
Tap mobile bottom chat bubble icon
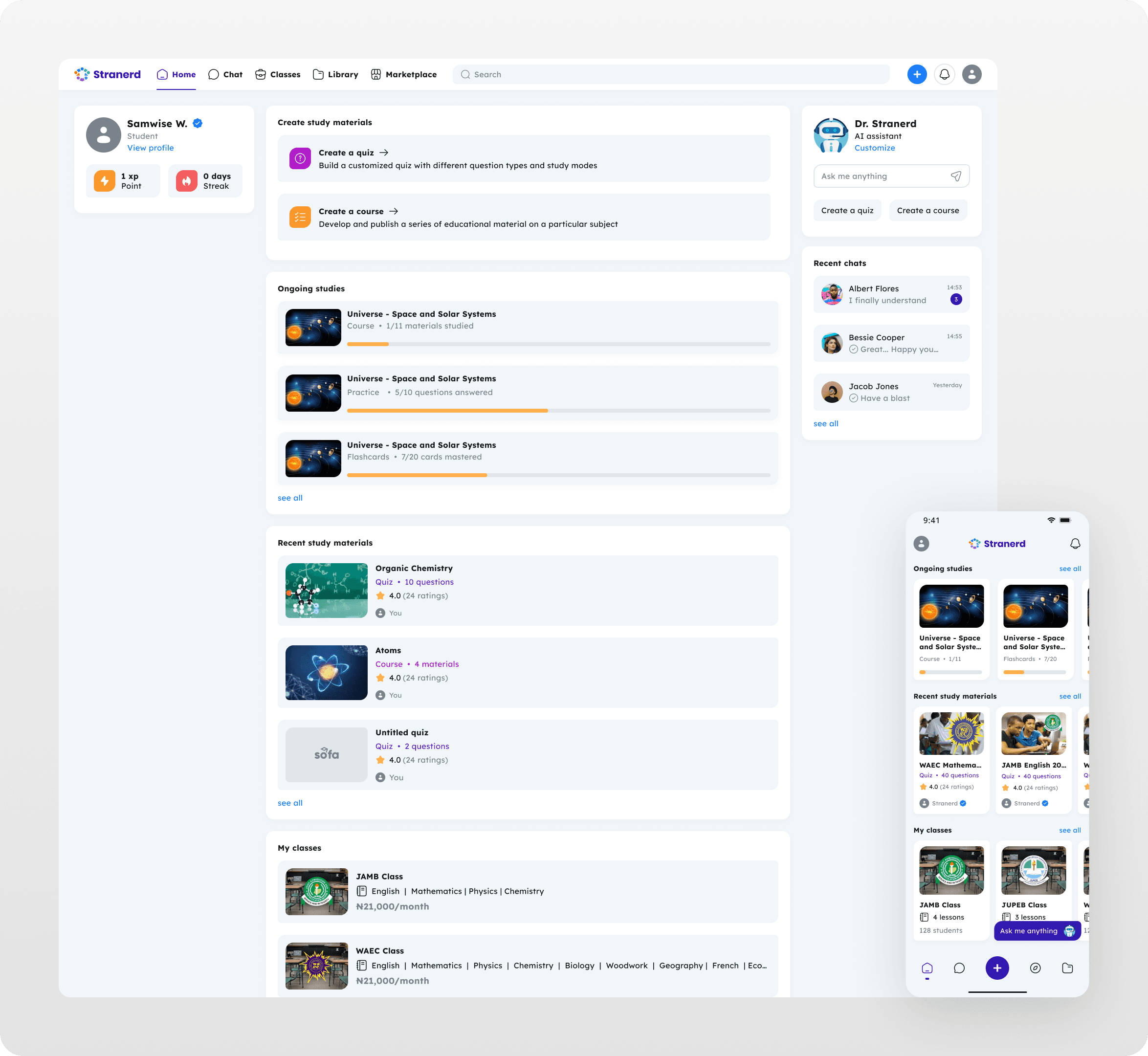click(x=959, y=968)
